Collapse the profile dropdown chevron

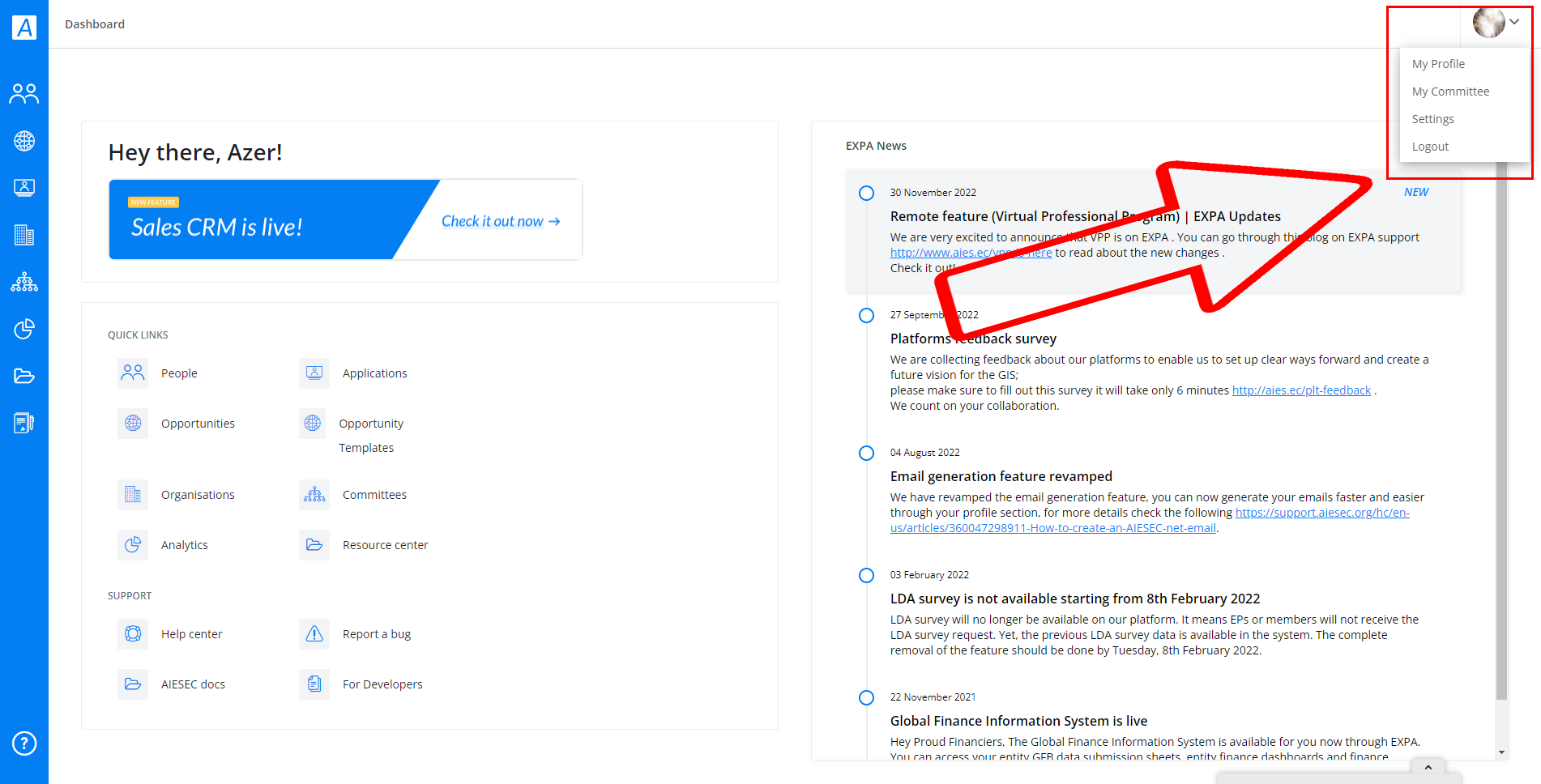coord(1514,22)
